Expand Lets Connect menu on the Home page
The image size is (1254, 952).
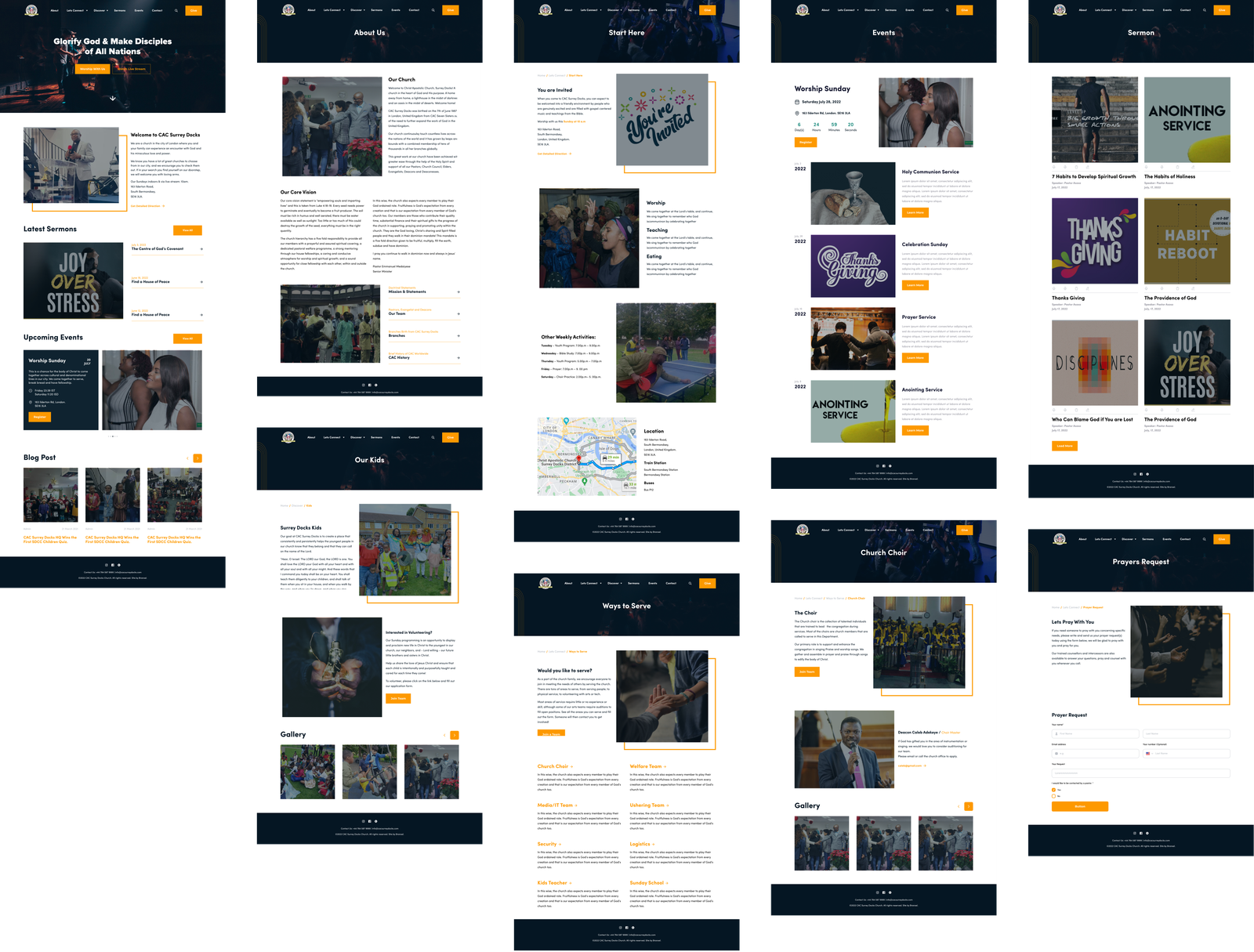tap(77, 11)
